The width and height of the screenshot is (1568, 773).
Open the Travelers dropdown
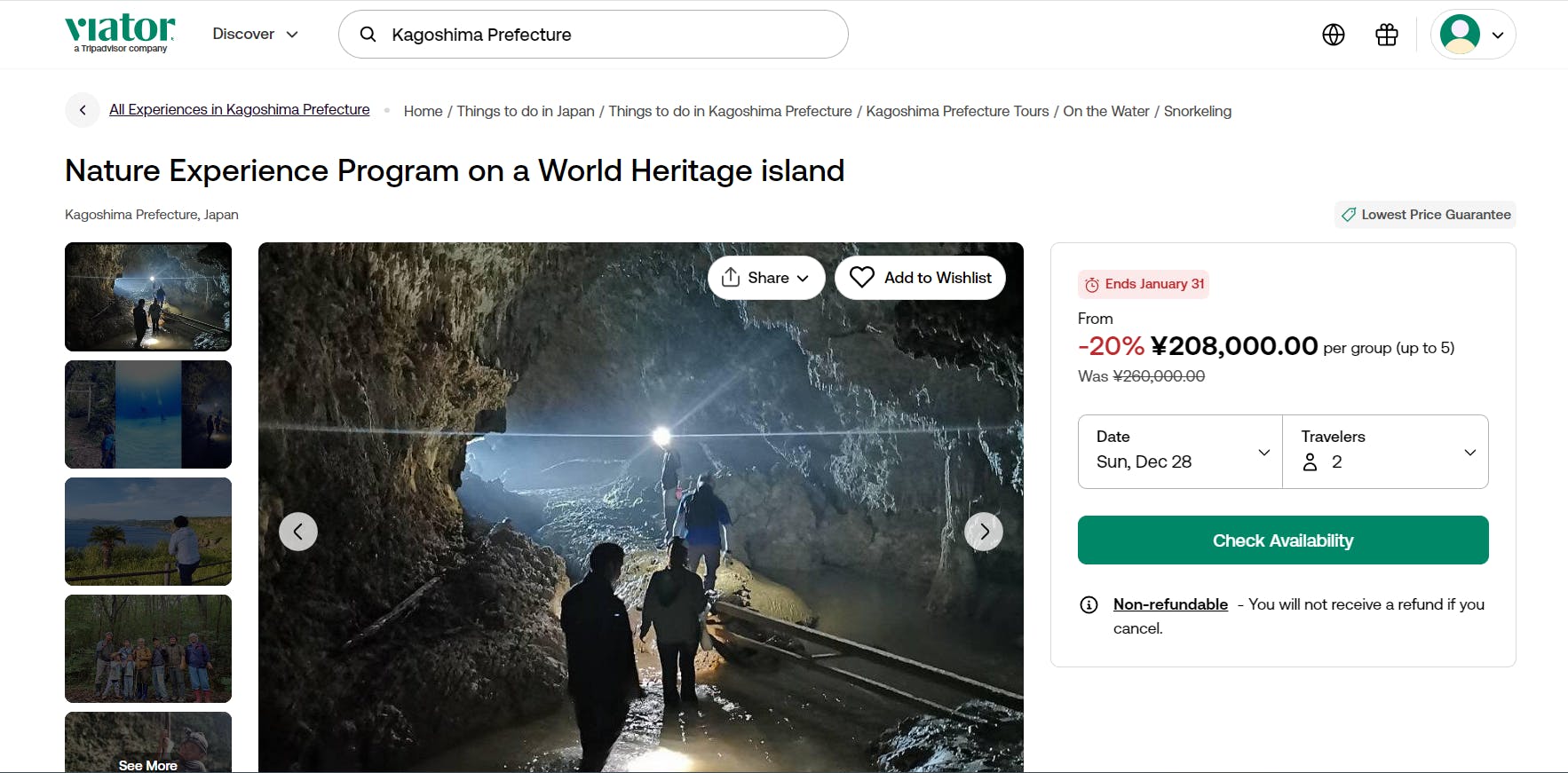(1385, 452)
